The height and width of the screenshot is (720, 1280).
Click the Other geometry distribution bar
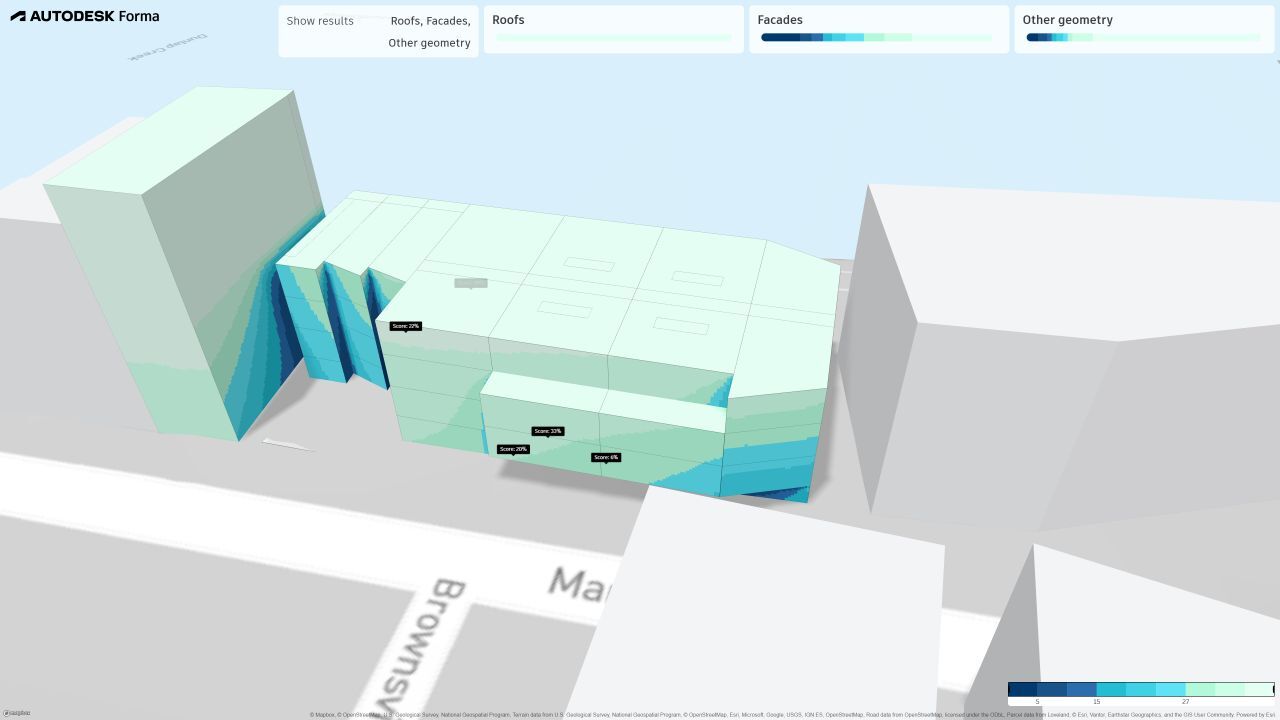click(1142, 38)
